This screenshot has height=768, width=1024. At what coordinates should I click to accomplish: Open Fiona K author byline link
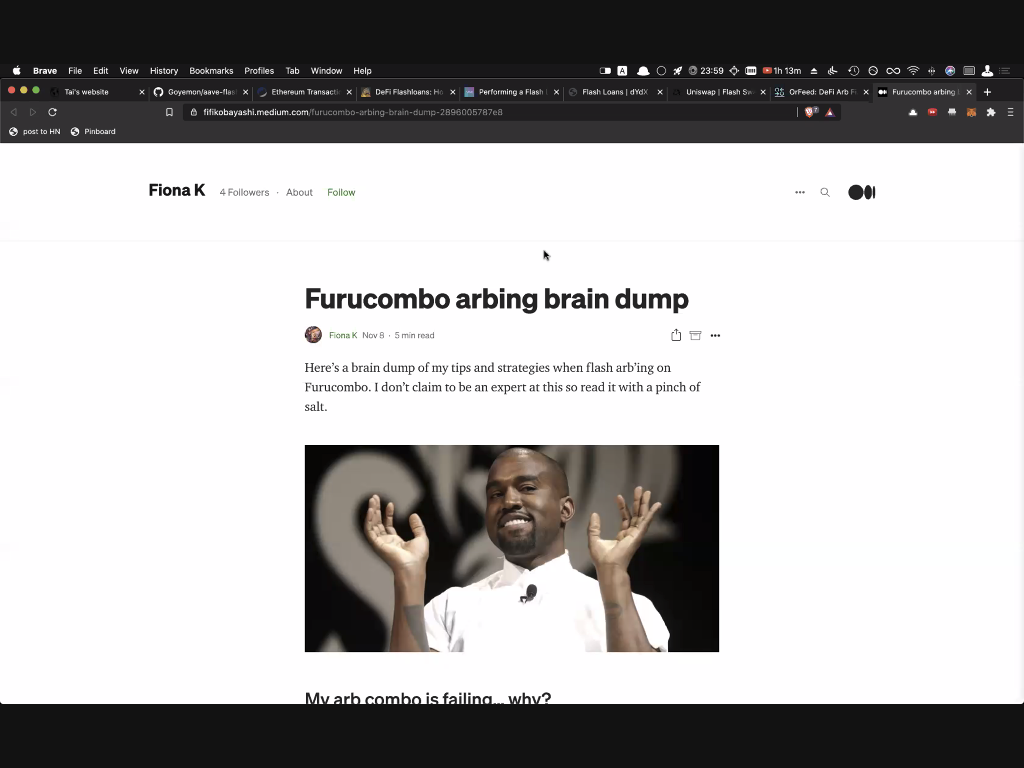coord(343,335)
